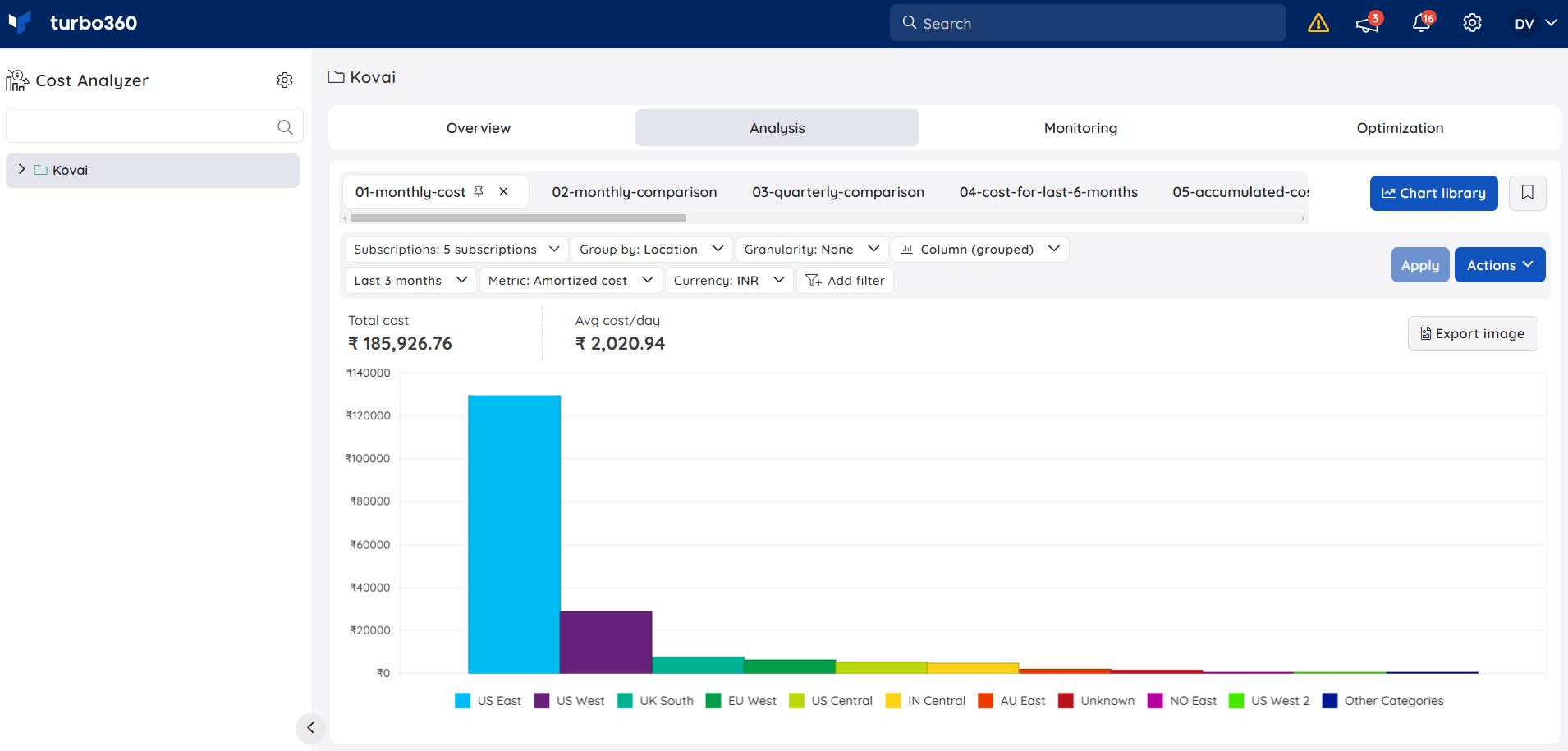Toggle Other Categories legend entry

point(1383,701)
